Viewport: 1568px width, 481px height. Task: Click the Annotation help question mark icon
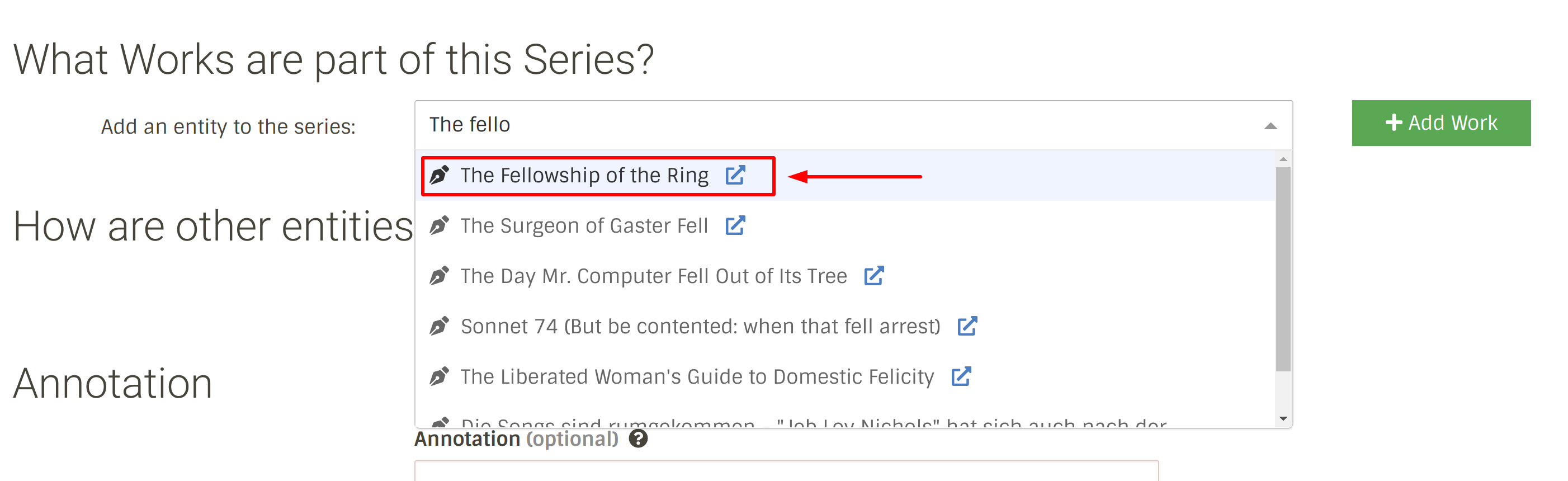point(638,438)
